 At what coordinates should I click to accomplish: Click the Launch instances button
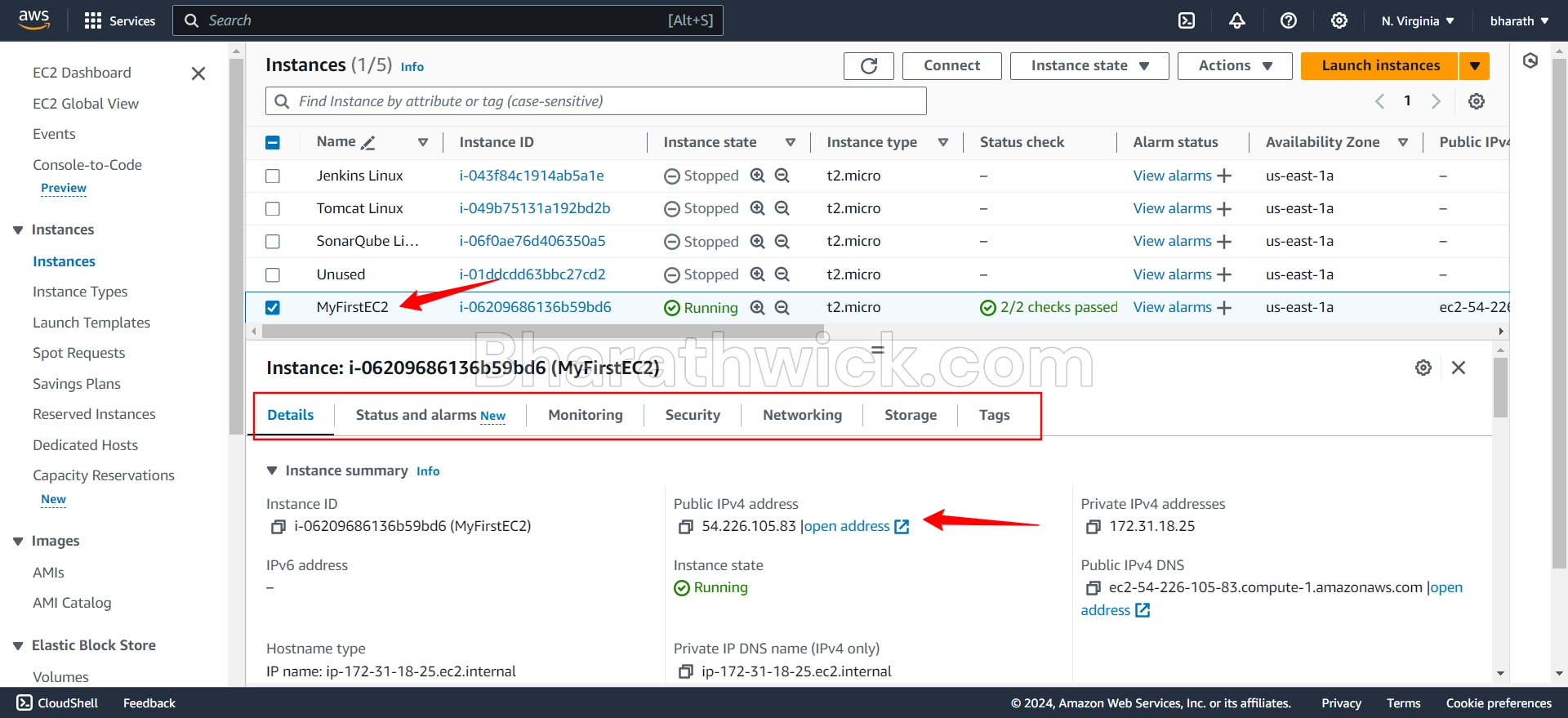point(1380,65)
